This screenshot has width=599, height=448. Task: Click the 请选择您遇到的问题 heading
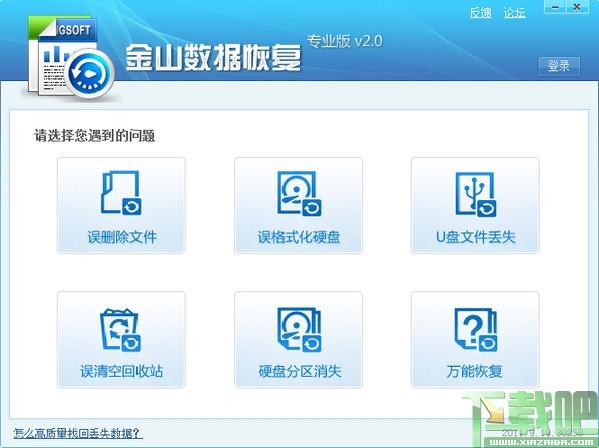pos(95,136)
